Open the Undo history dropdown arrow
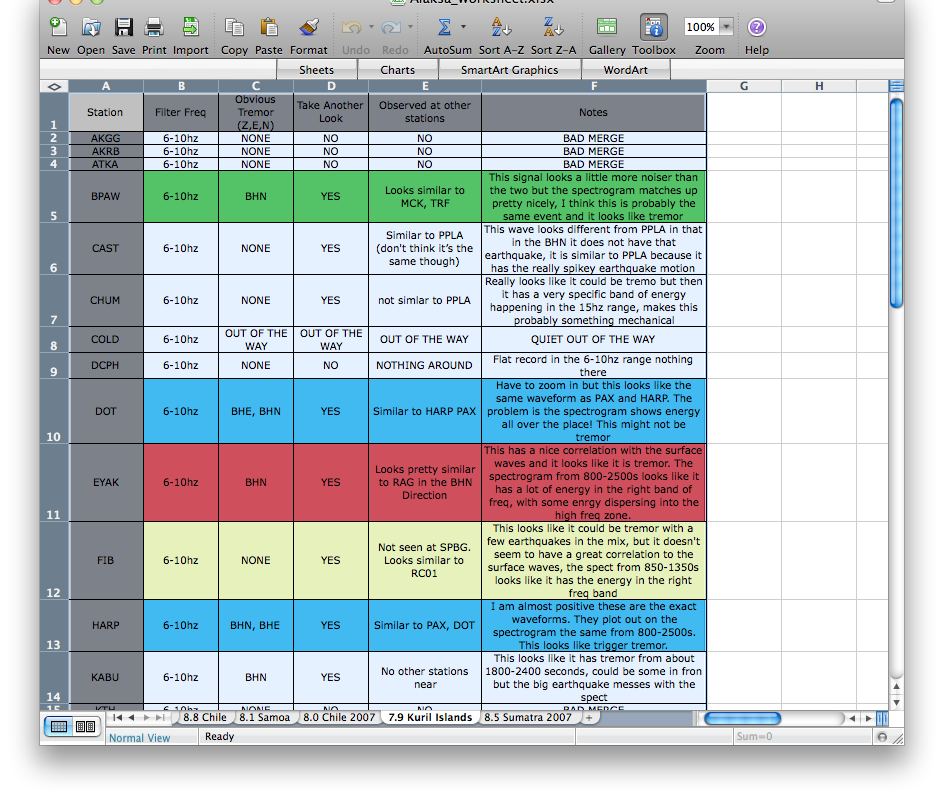The height and width of the screenshot is (800, 944). click(371, 26)
